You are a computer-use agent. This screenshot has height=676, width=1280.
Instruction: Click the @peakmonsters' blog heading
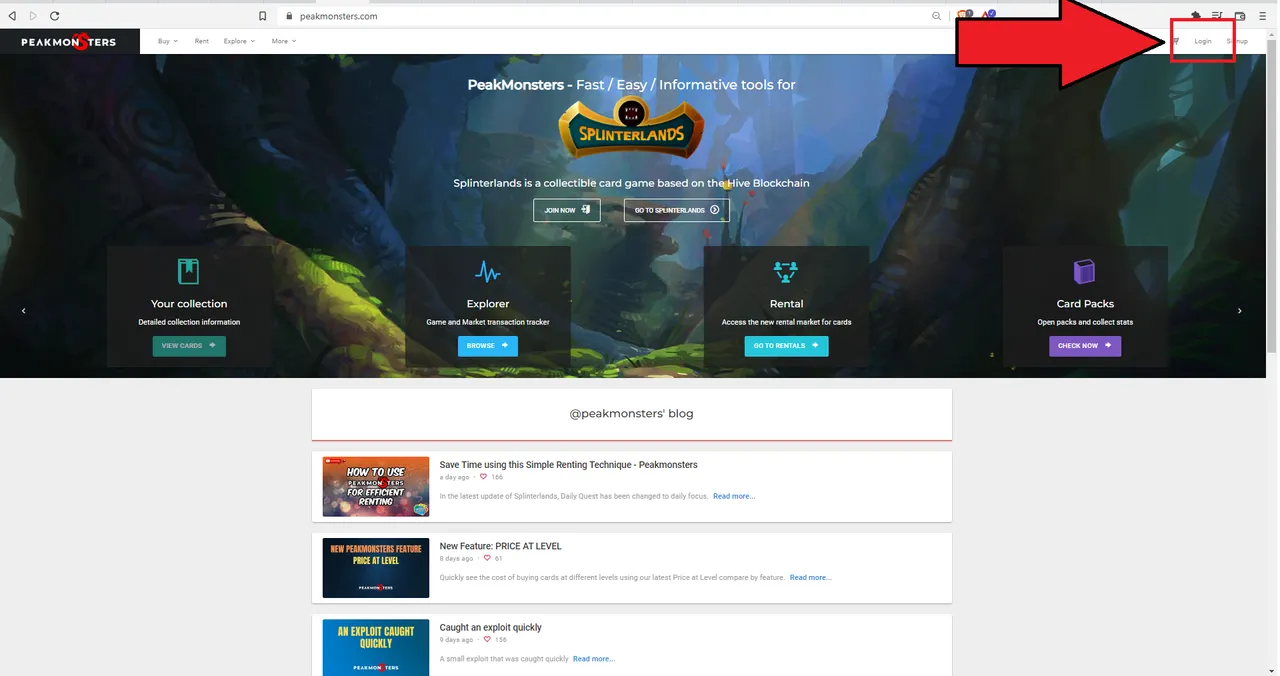(631, 413)
